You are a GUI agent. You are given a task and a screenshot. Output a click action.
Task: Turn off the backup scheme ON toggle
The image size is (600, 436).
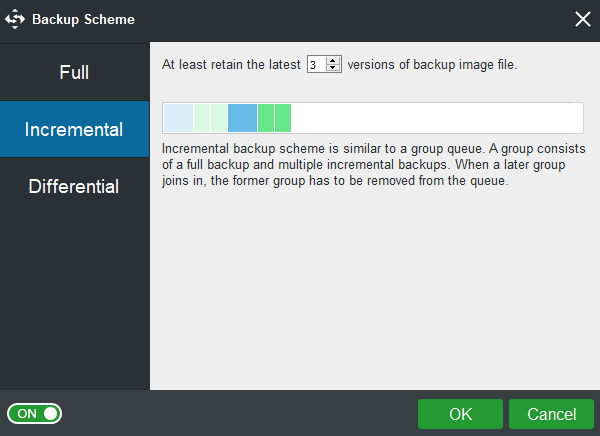pyautogui.click(x=34, y=413)
